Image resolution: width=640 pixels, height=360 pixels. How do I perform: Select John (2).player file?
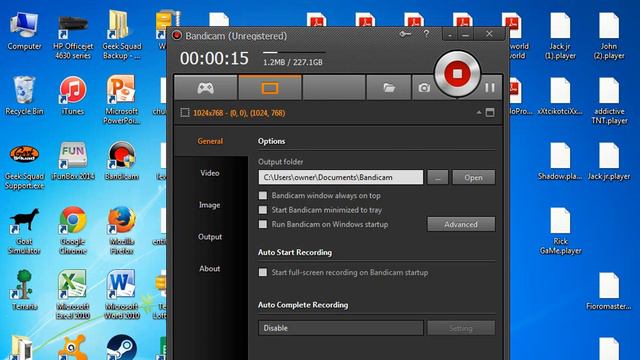[x=609, y=36]
